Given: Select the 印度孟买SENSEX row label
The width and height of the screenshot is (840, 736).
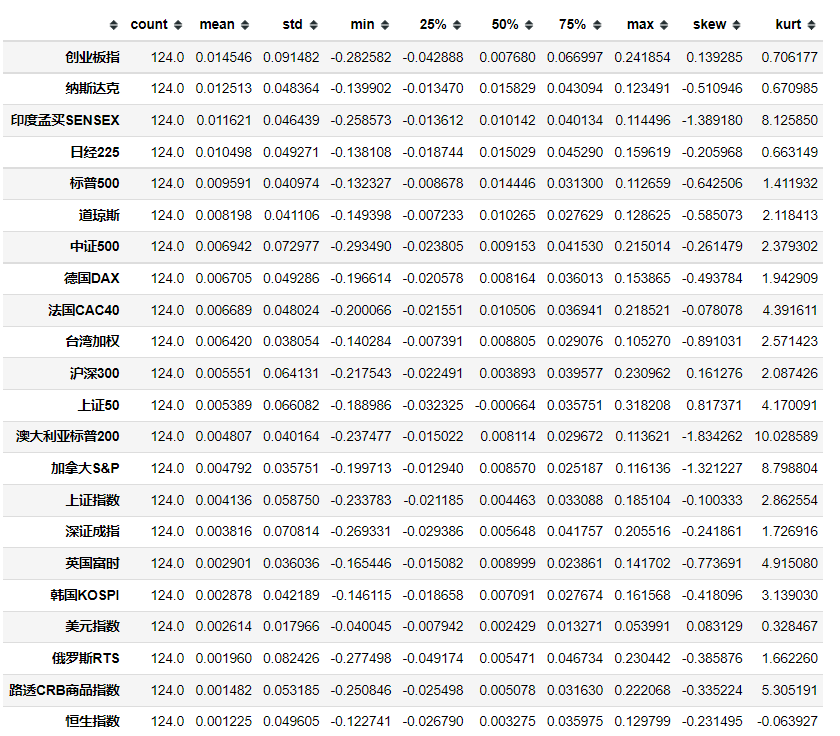Looking at the screenshot, I should point(65,121).
